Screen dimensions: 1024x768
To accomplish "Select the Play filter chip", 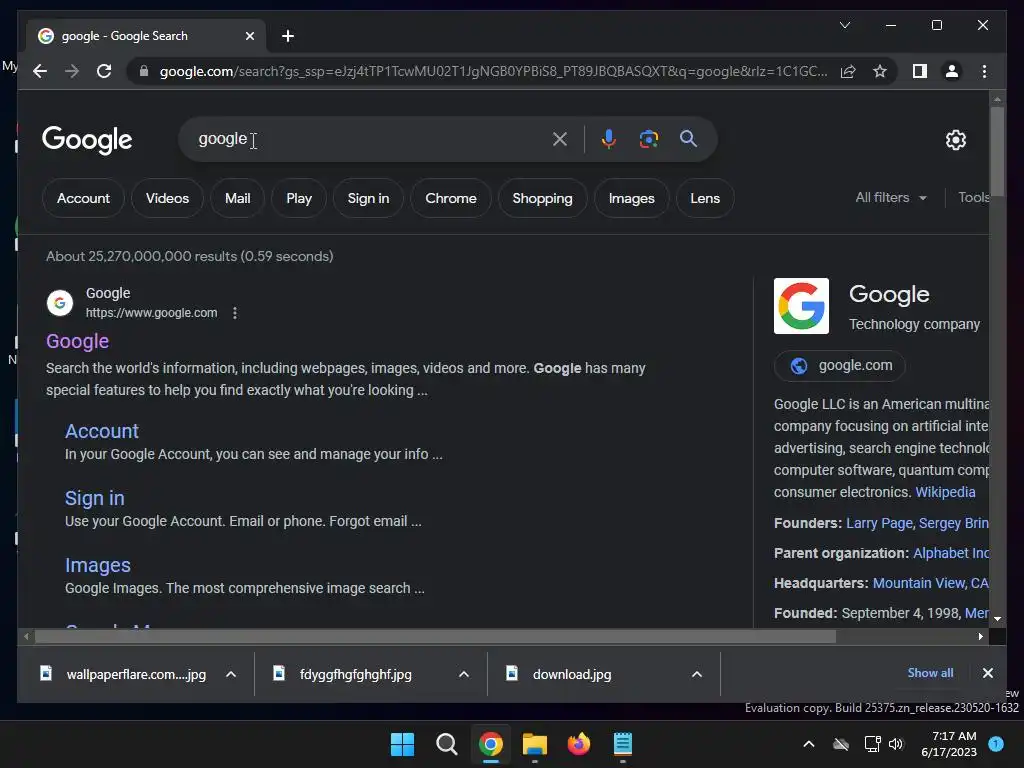I will click(x=299, y=198).
